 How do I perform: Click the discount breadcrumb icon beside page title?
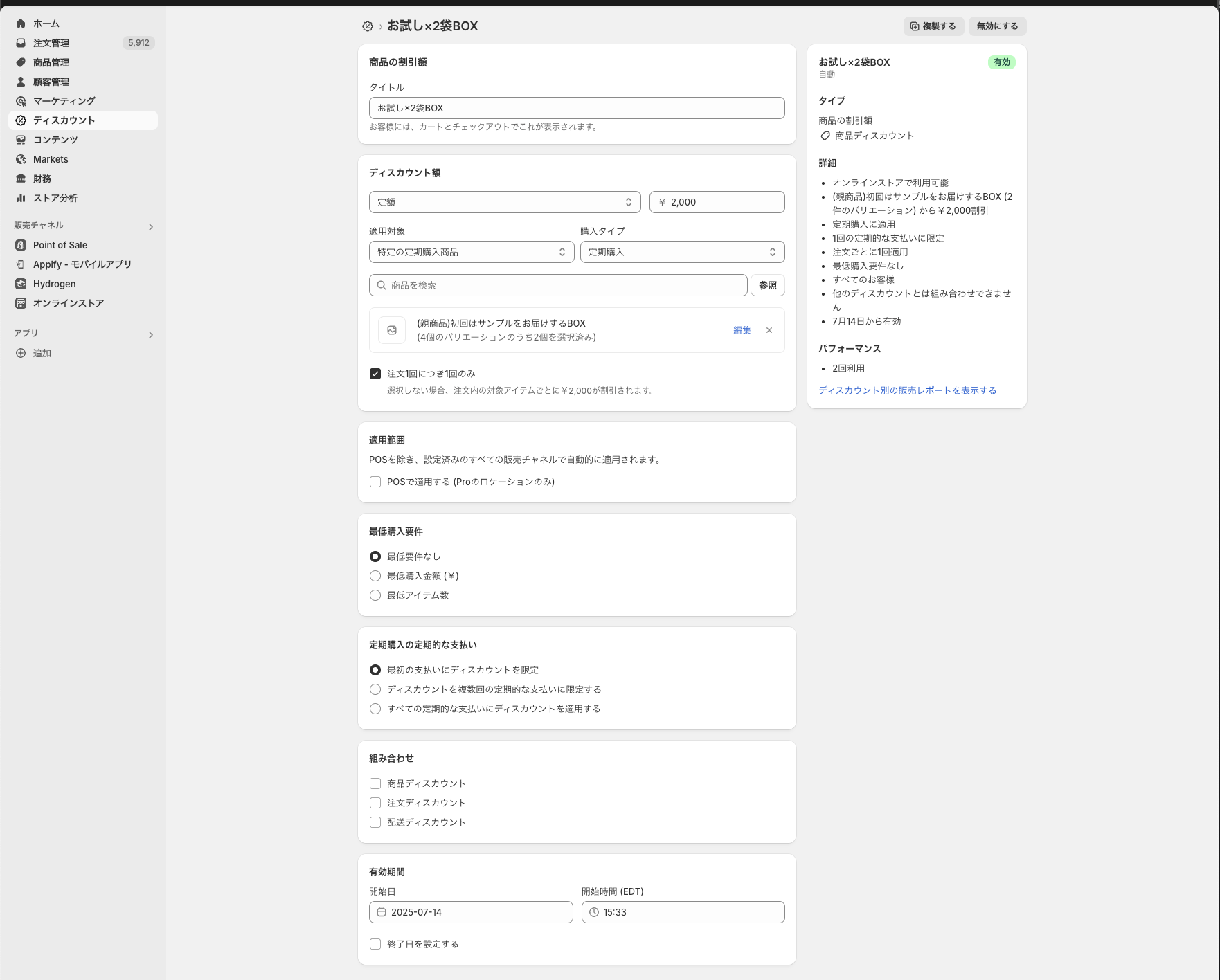pyautogui.click(x=368, y=26)
